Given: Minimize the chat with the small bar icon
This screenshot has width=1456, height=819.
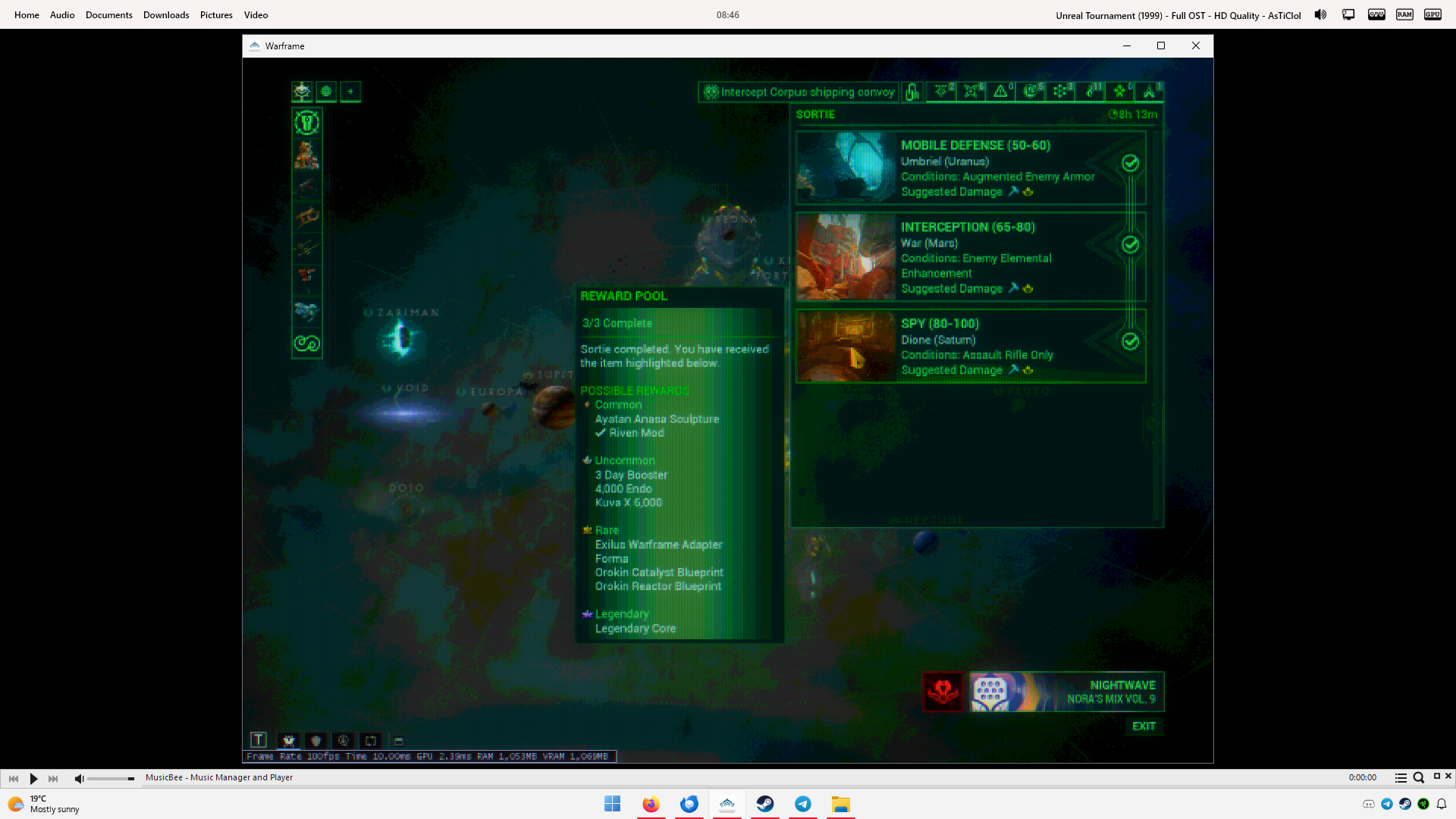Looking at the screenshot, I should (399, 741).
